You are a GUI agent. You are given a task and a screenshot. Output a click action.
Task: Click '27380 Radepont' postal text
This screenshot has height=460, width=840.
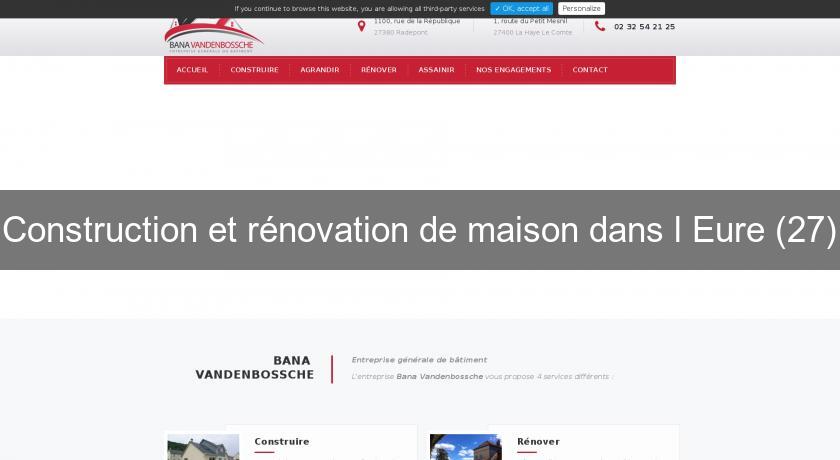coord(401,33)
